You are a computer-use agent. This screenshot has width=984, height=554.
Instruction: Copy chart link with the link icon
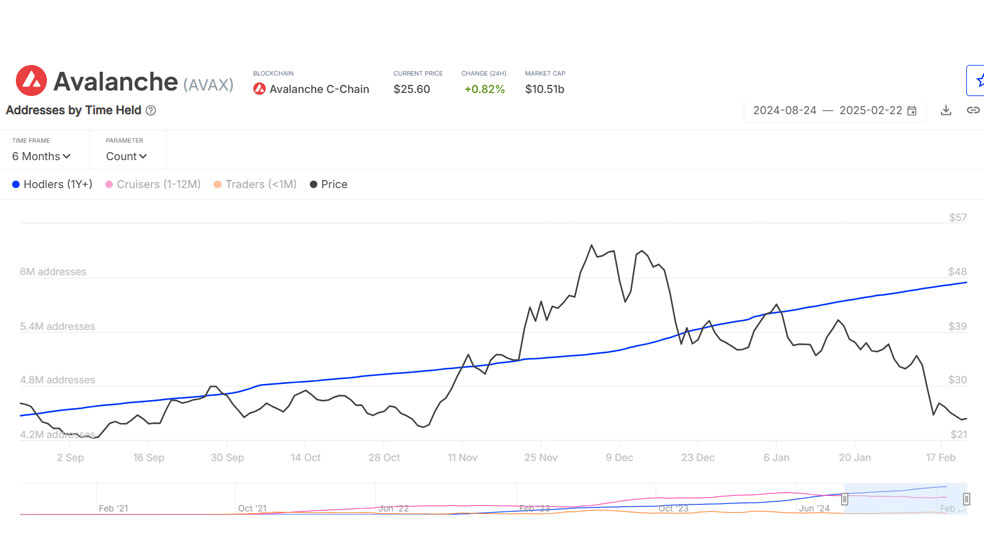[973, 110]
